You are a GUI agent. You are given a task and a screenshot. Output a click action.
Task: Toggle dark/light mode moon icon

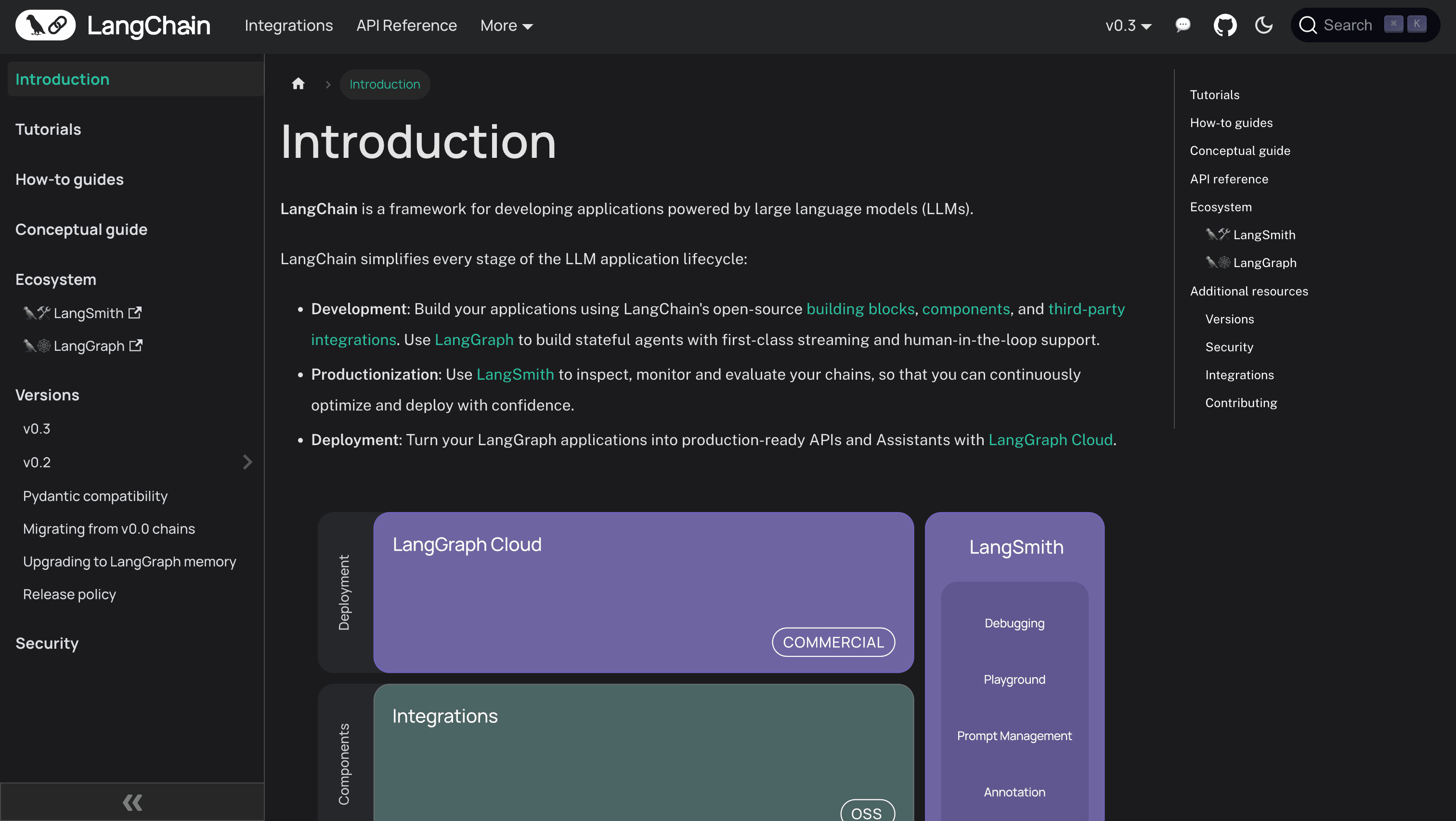[1264, 25]
